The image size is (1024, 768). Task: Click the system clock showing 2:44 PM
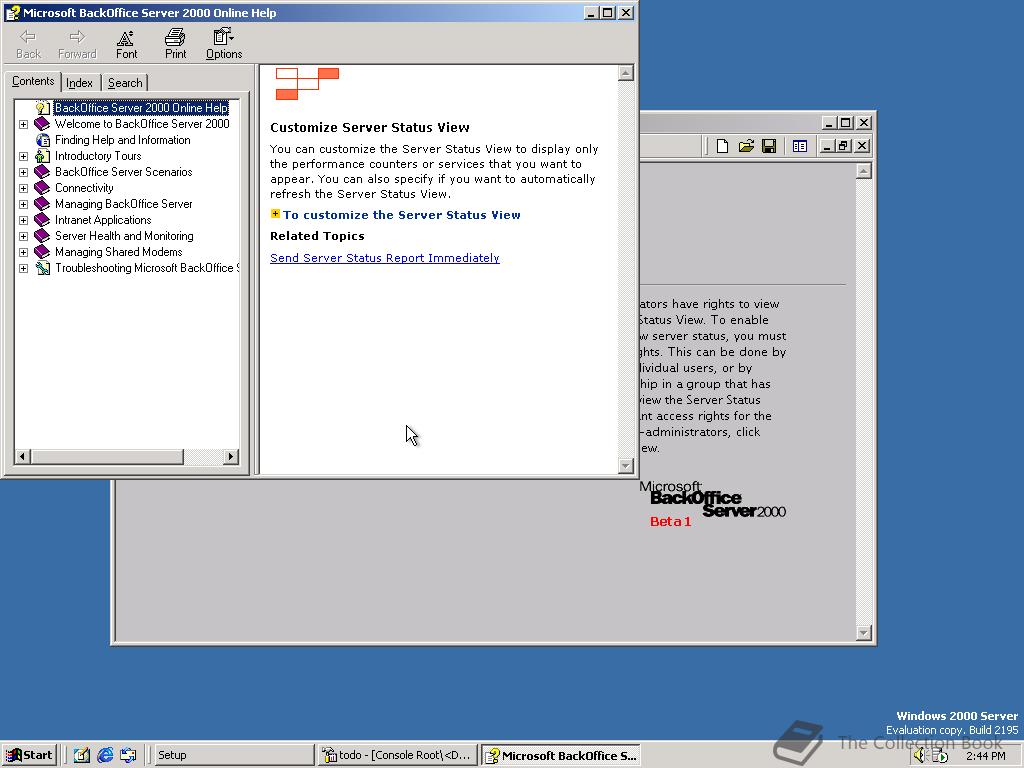pos(986,756)
